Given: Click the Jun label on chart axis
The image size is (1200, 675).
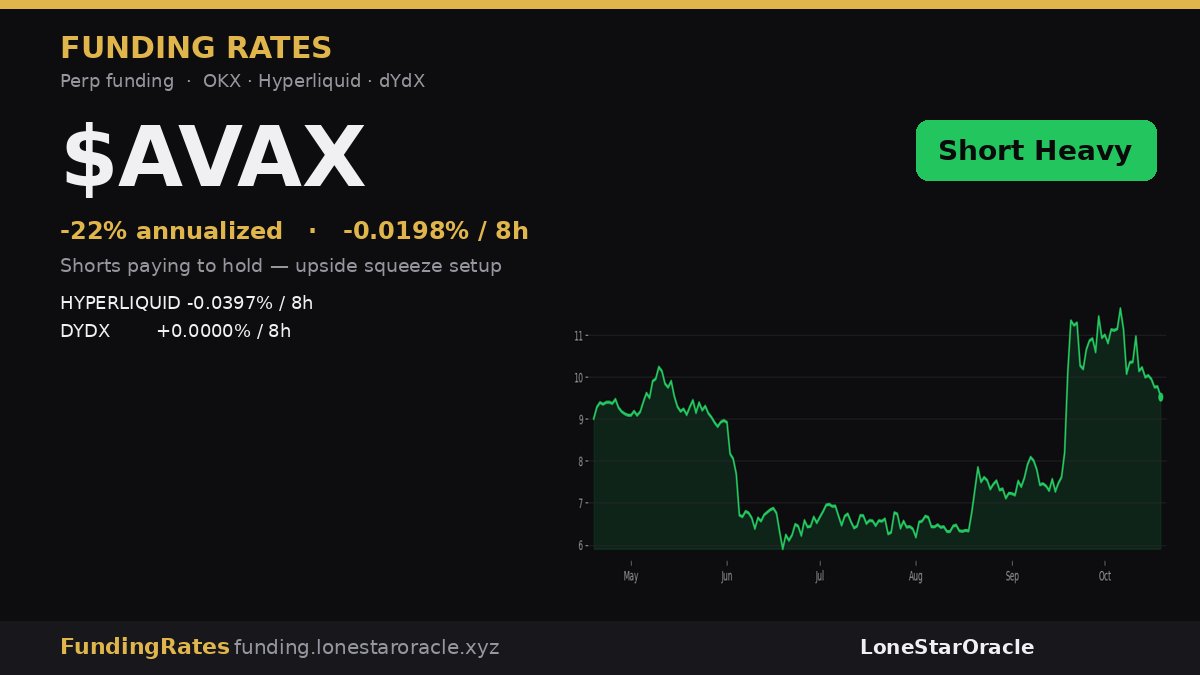Looking at the screenshot, I should 726,576.
